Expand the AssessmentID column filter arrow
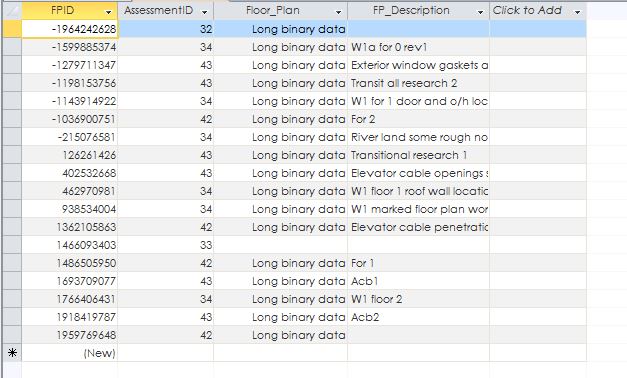 pos(204,12)
